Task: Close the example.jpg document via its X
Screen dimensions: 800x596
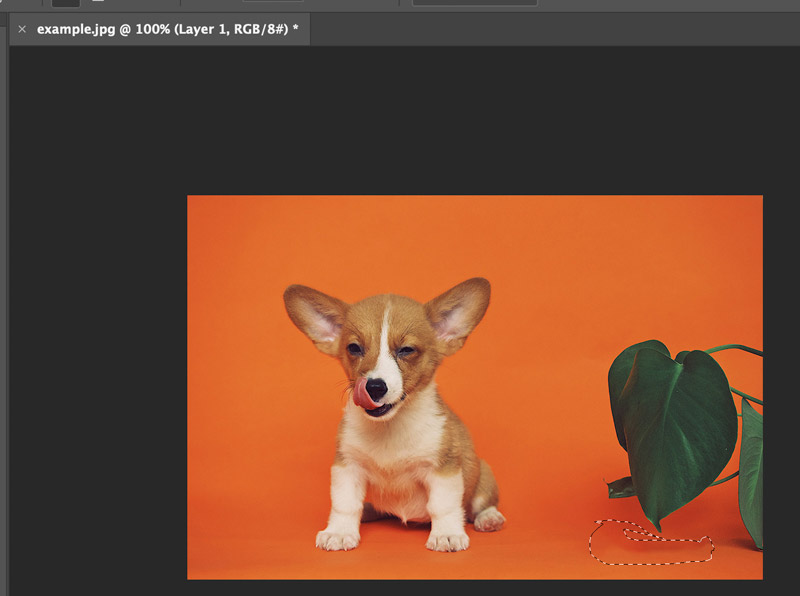Action: pyautogui.click(x=22, y=31)
